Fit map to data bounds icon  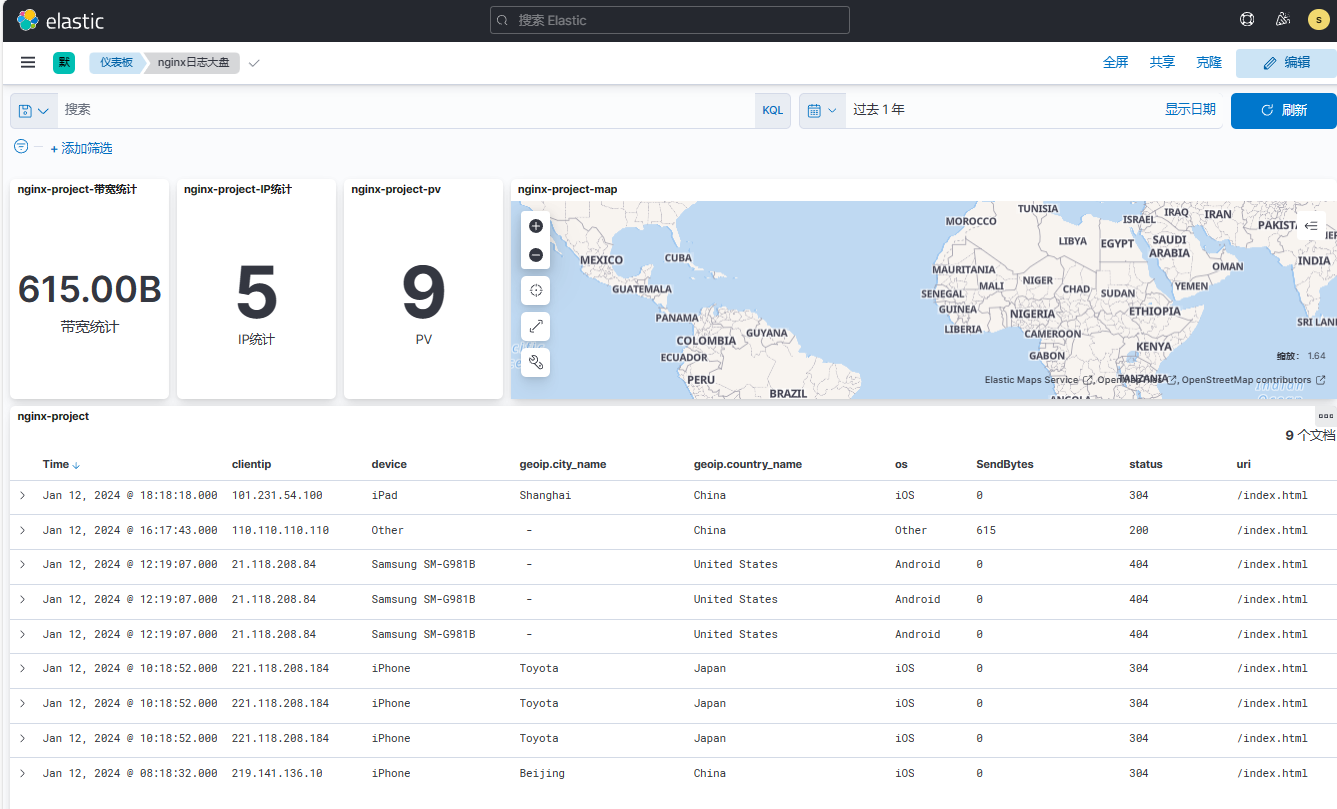[x=536, y=290]
